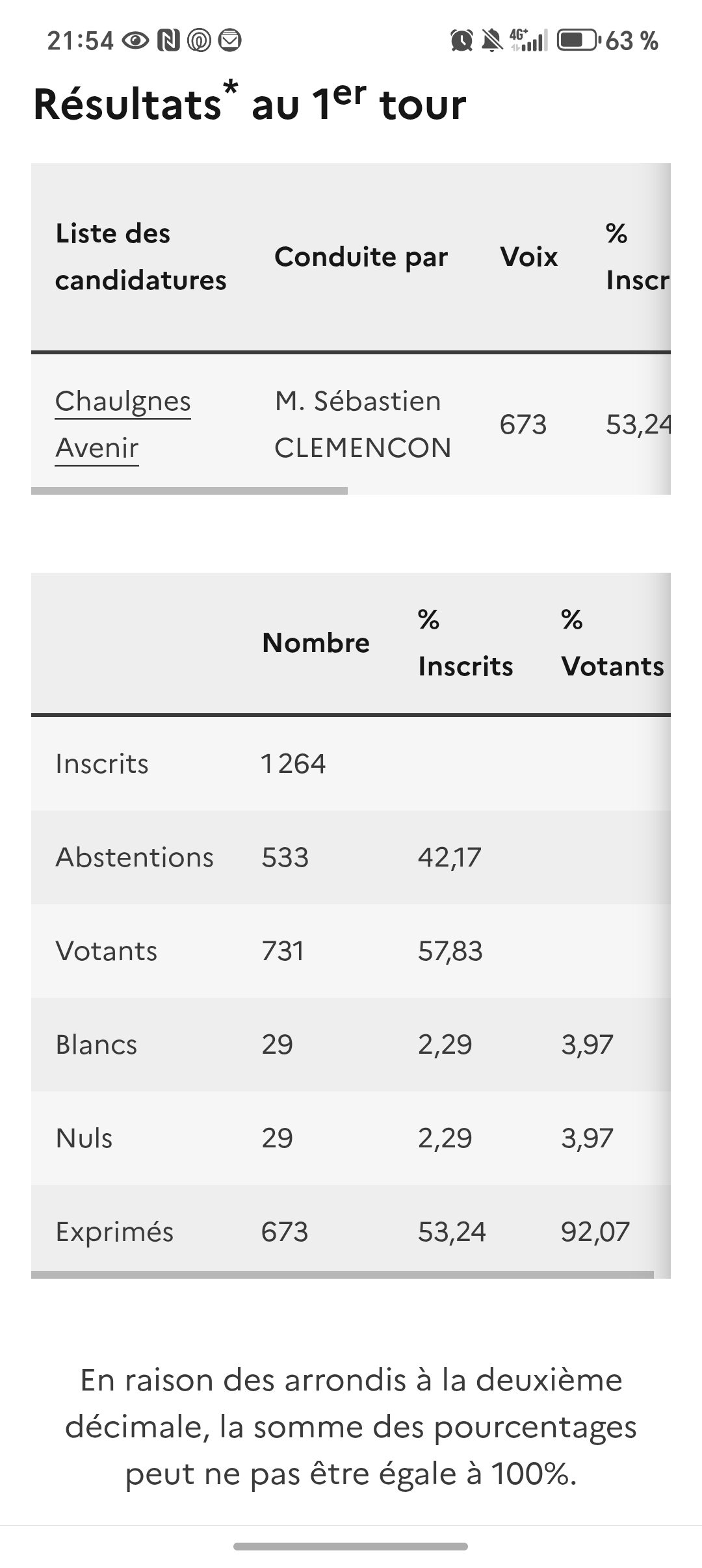Tap the Voix column header

(x=528, y=257)
